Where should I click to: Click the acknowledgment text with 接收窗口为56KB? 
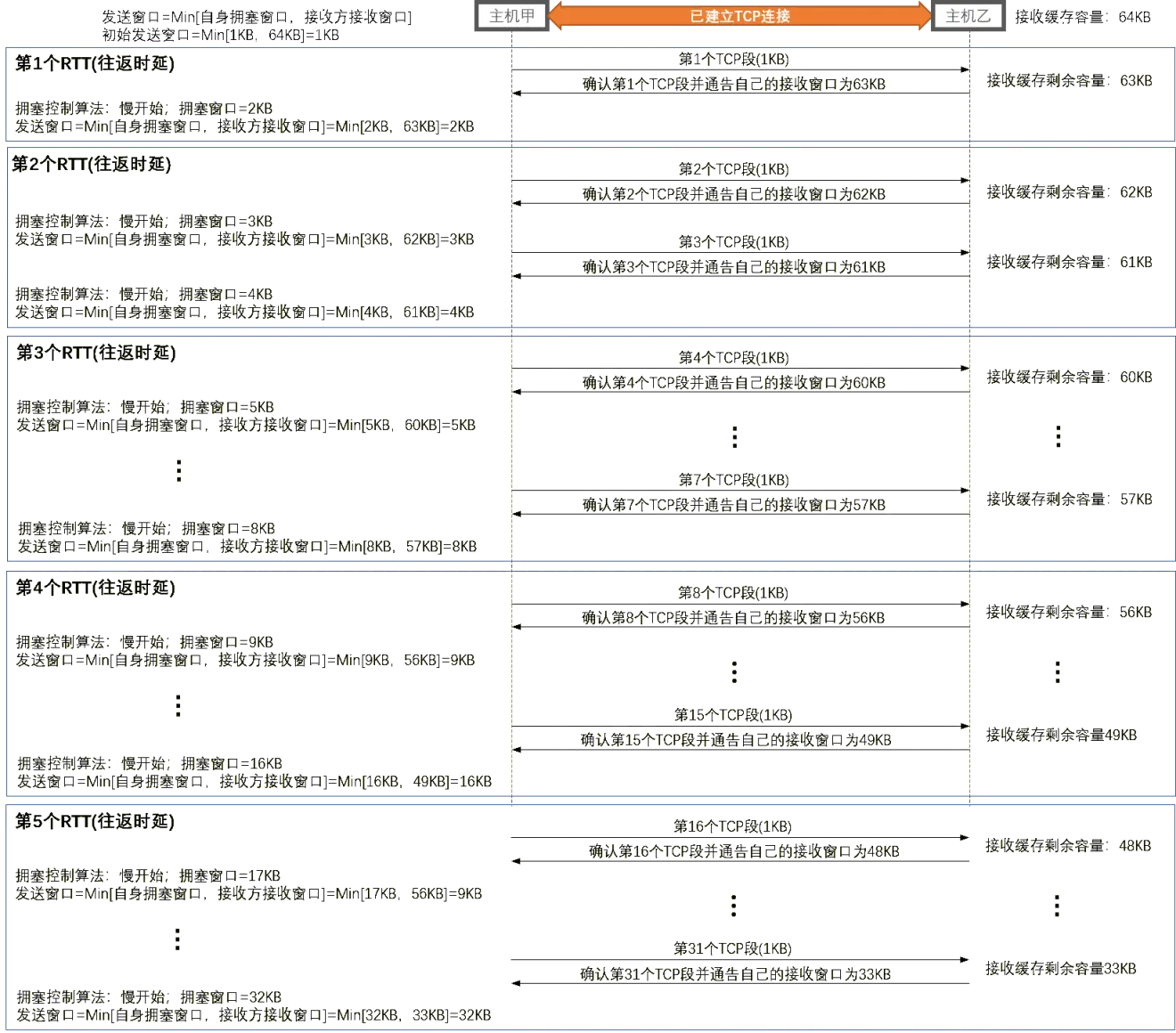point(733,618)
